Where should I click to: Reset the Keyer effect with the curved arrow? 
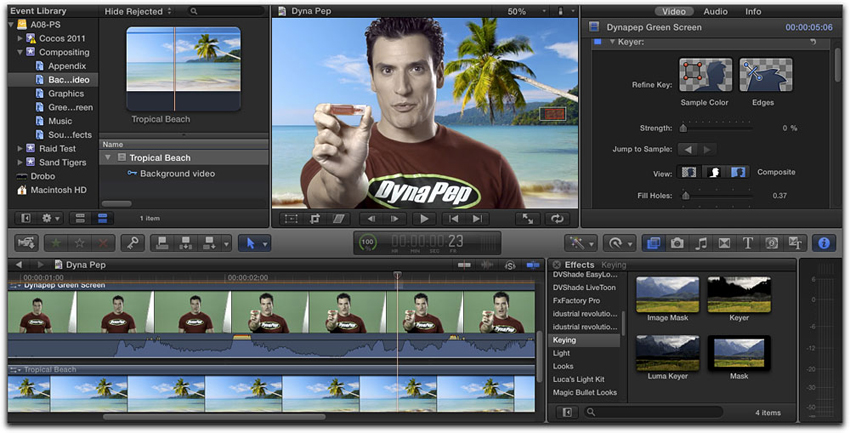click(813, 42)
